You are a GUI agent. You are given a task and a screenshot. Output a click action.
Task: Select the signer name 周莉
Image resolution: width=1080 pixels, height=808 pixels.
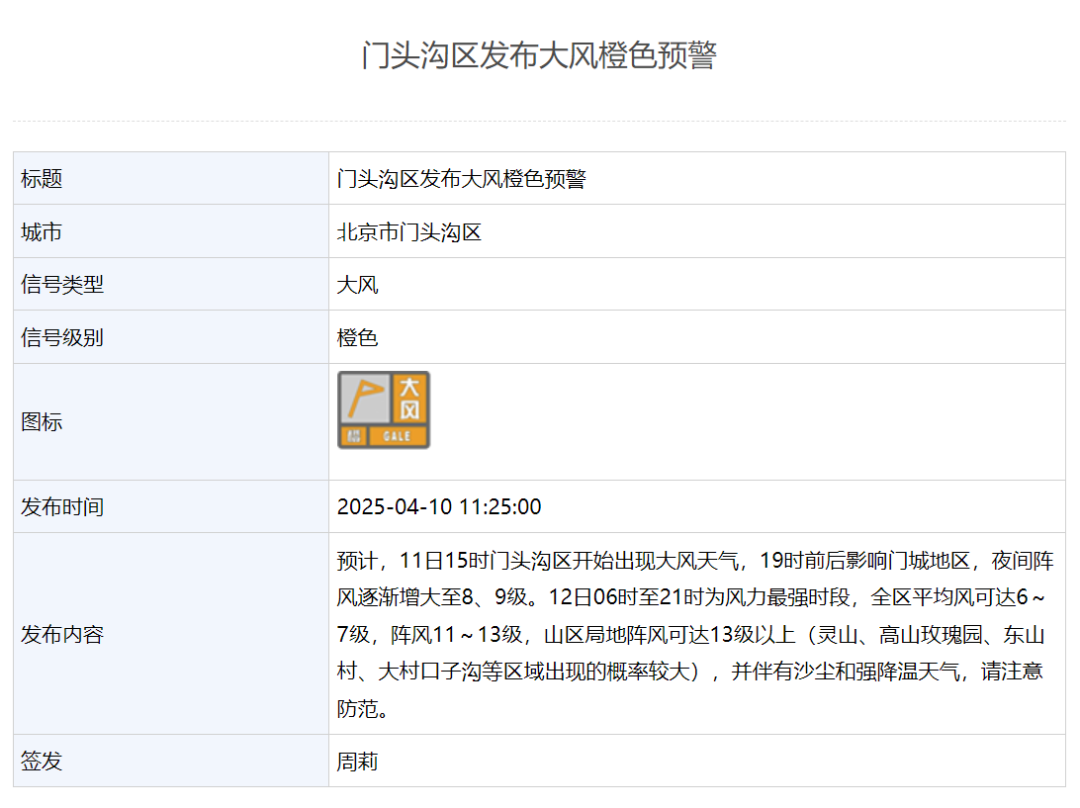click(x=357, y=761)
